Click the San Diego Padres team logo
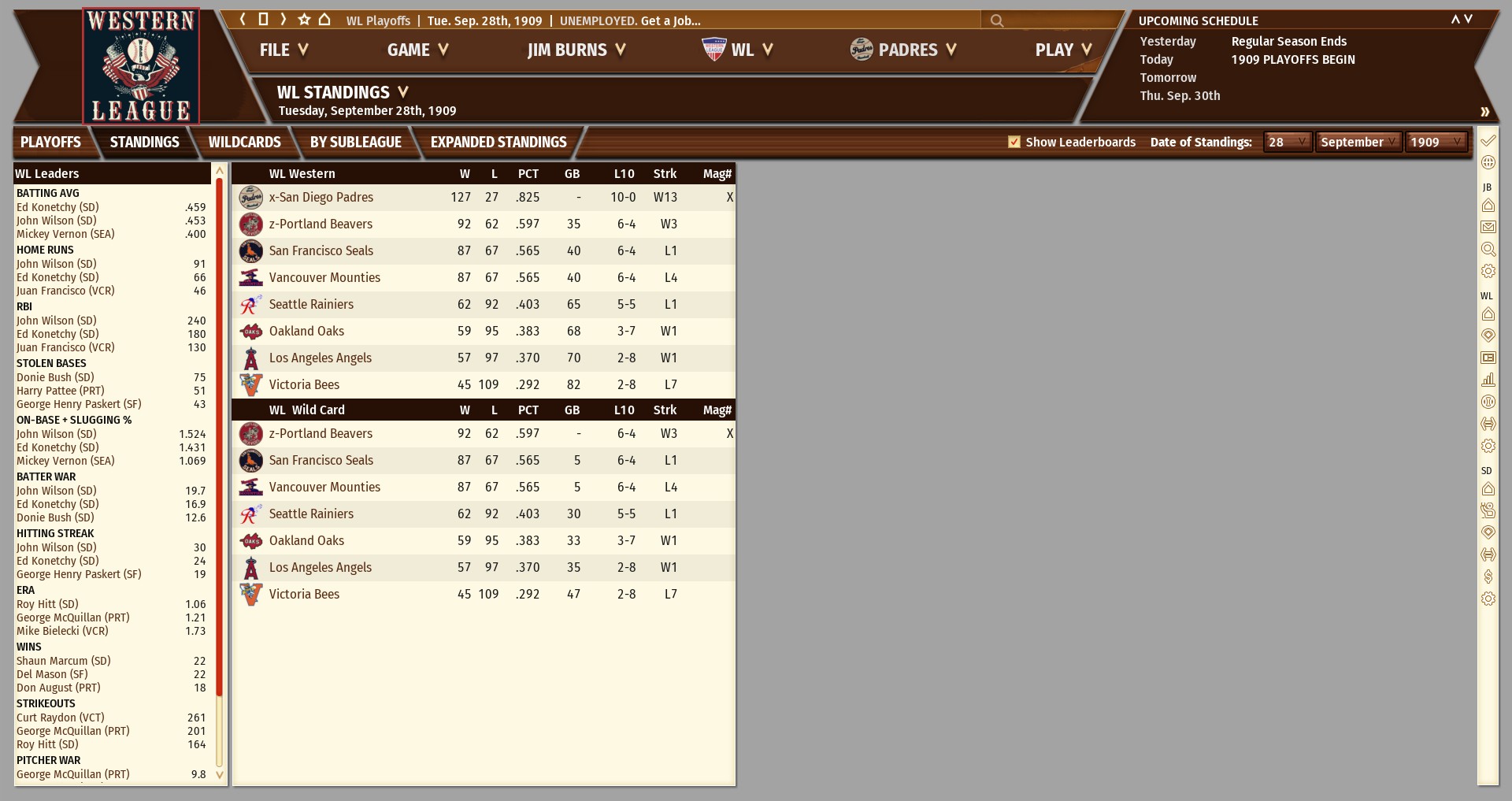 pos(250,198)
